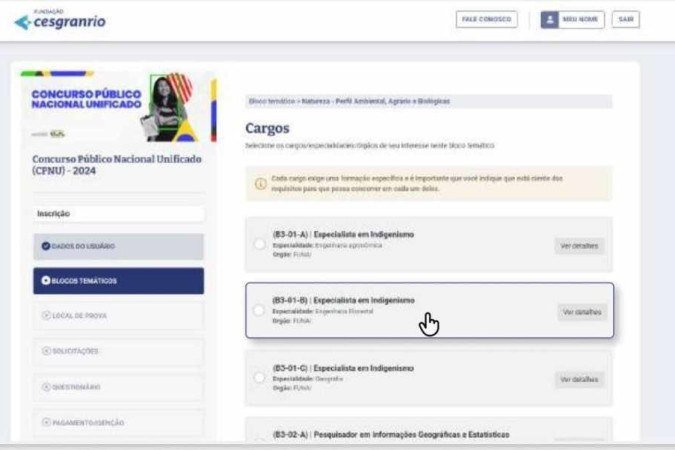
Task: Click the Blocos Temáticos step icon
Action: [x=46, y=281]
